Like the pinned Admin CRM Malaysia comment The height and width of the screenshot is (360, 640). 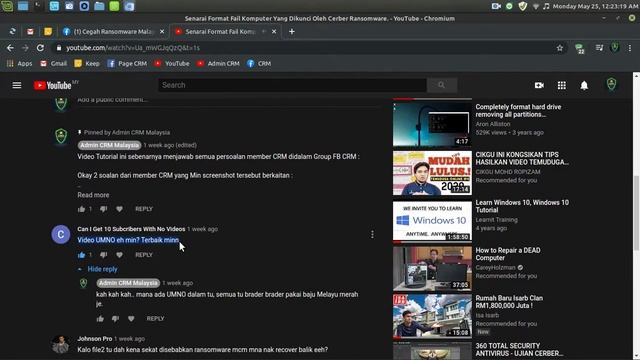[81, 209]
